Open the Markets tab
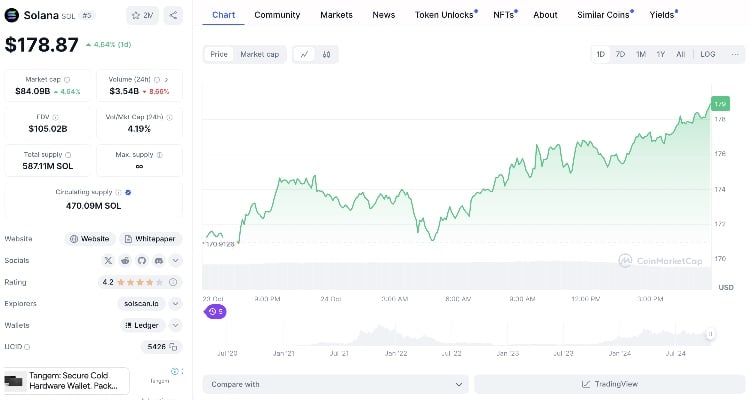Viewport: 750px width, 400px height. [336, 15]
